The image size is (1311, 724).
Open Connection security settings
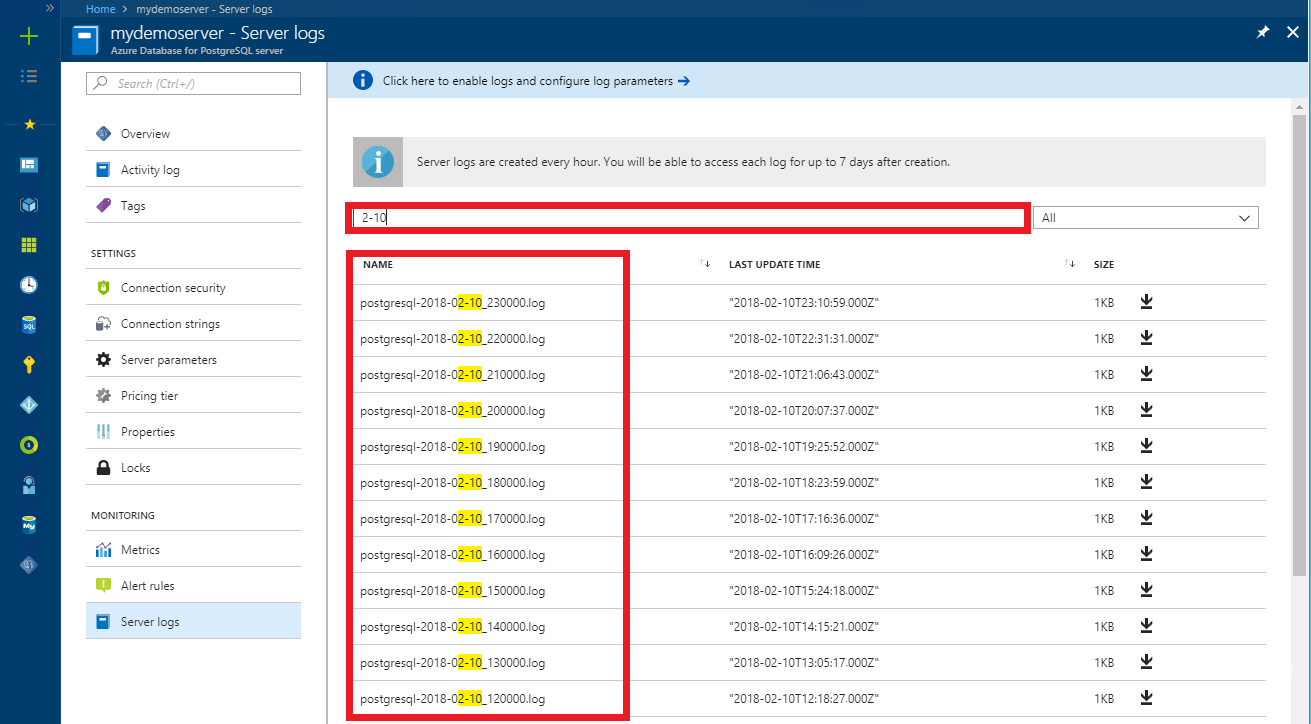click(x=193, y=288)
